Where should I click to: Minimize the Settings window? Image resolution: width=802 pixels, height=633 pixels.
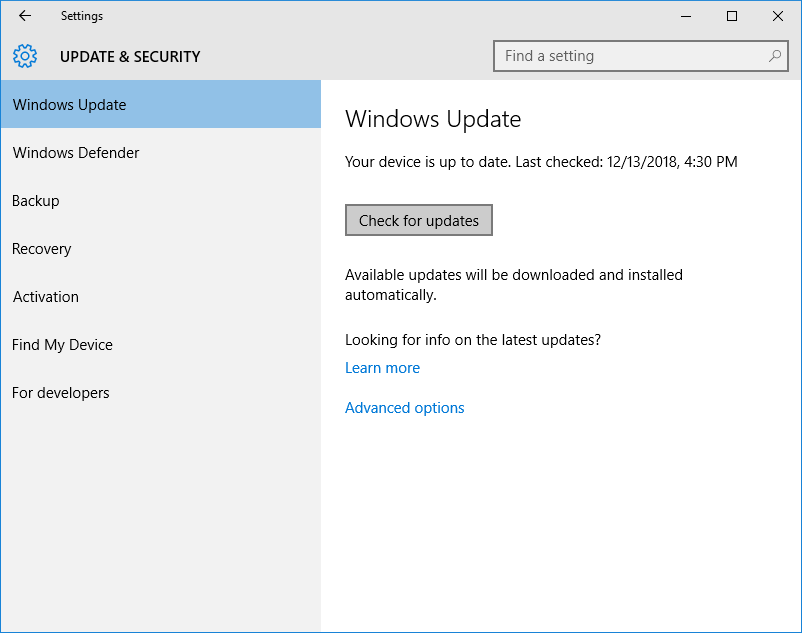point(686,16)
